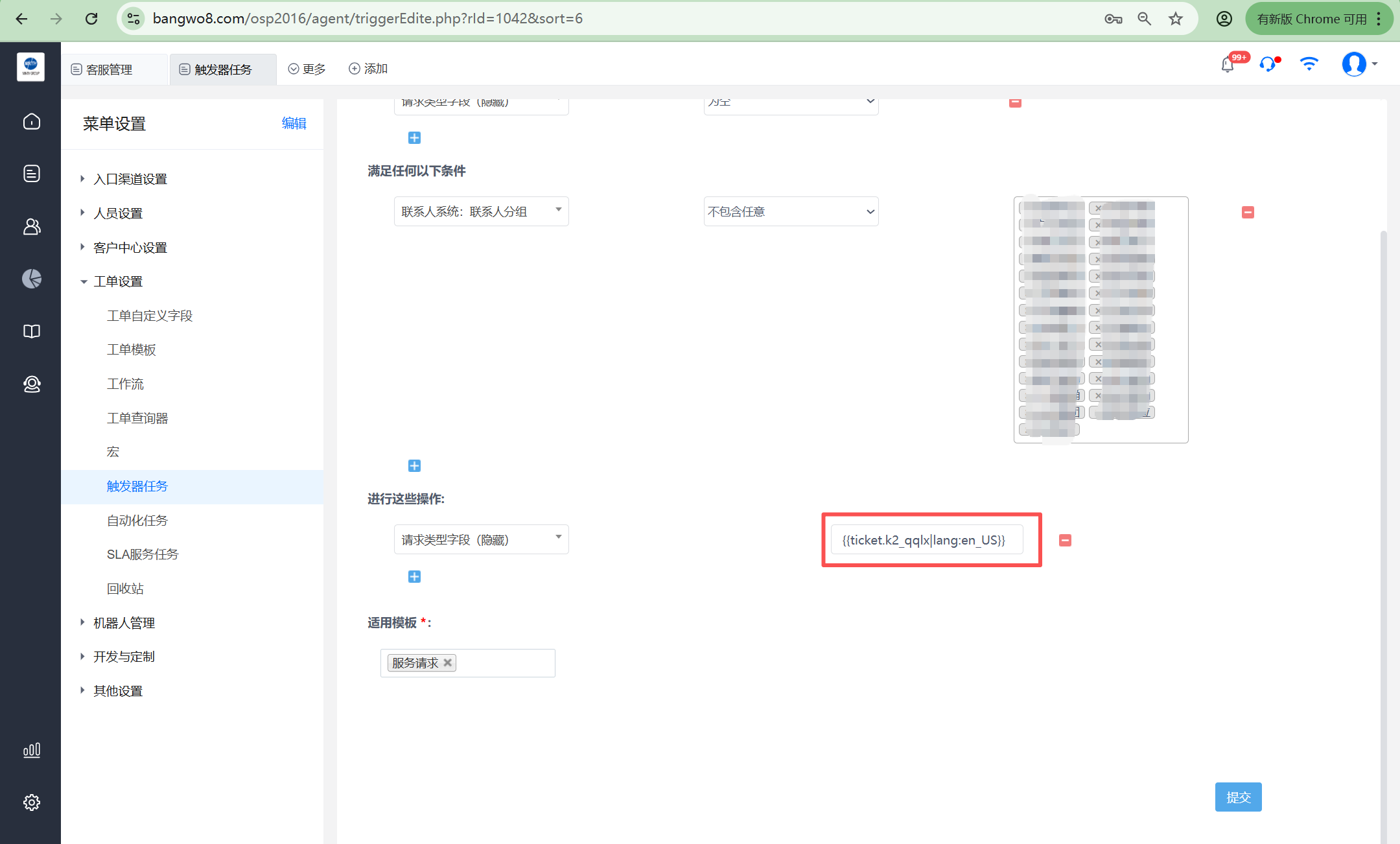Open the ticket list sidebar icon
1400x844 pixels.
coord(31,174)
